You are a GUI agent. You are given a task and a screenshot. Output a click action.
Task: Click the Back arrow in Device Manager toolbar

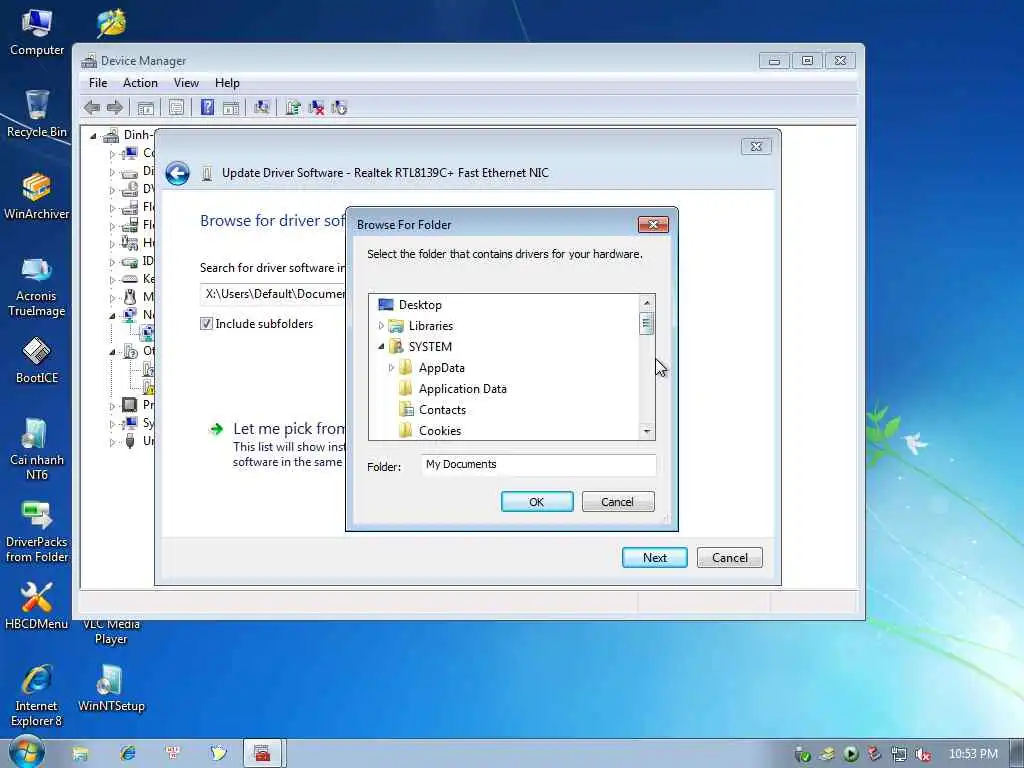pos(92,108)
